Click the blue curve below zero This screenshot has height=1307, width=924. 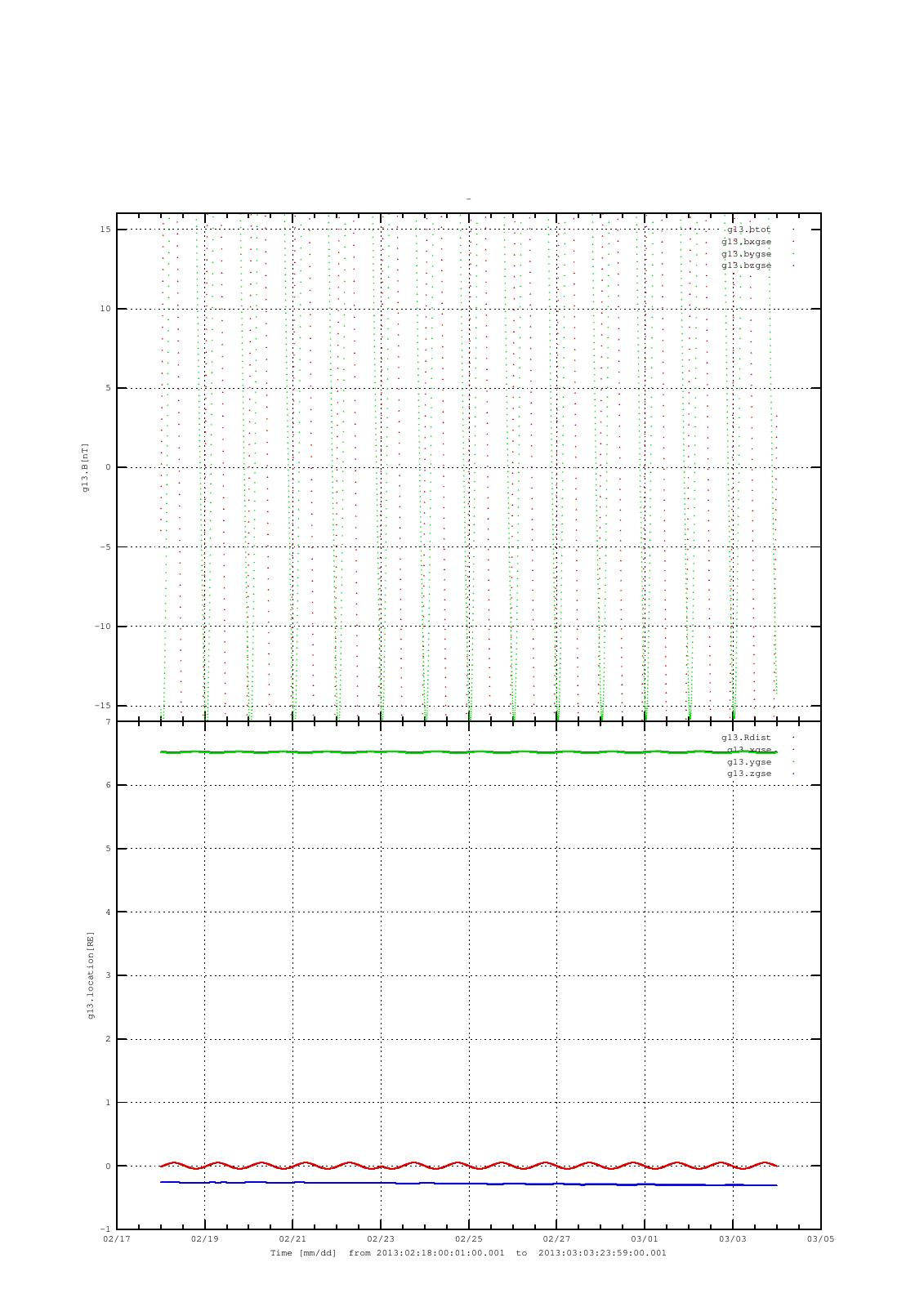pyautogui.click(x=468, y=1184)
